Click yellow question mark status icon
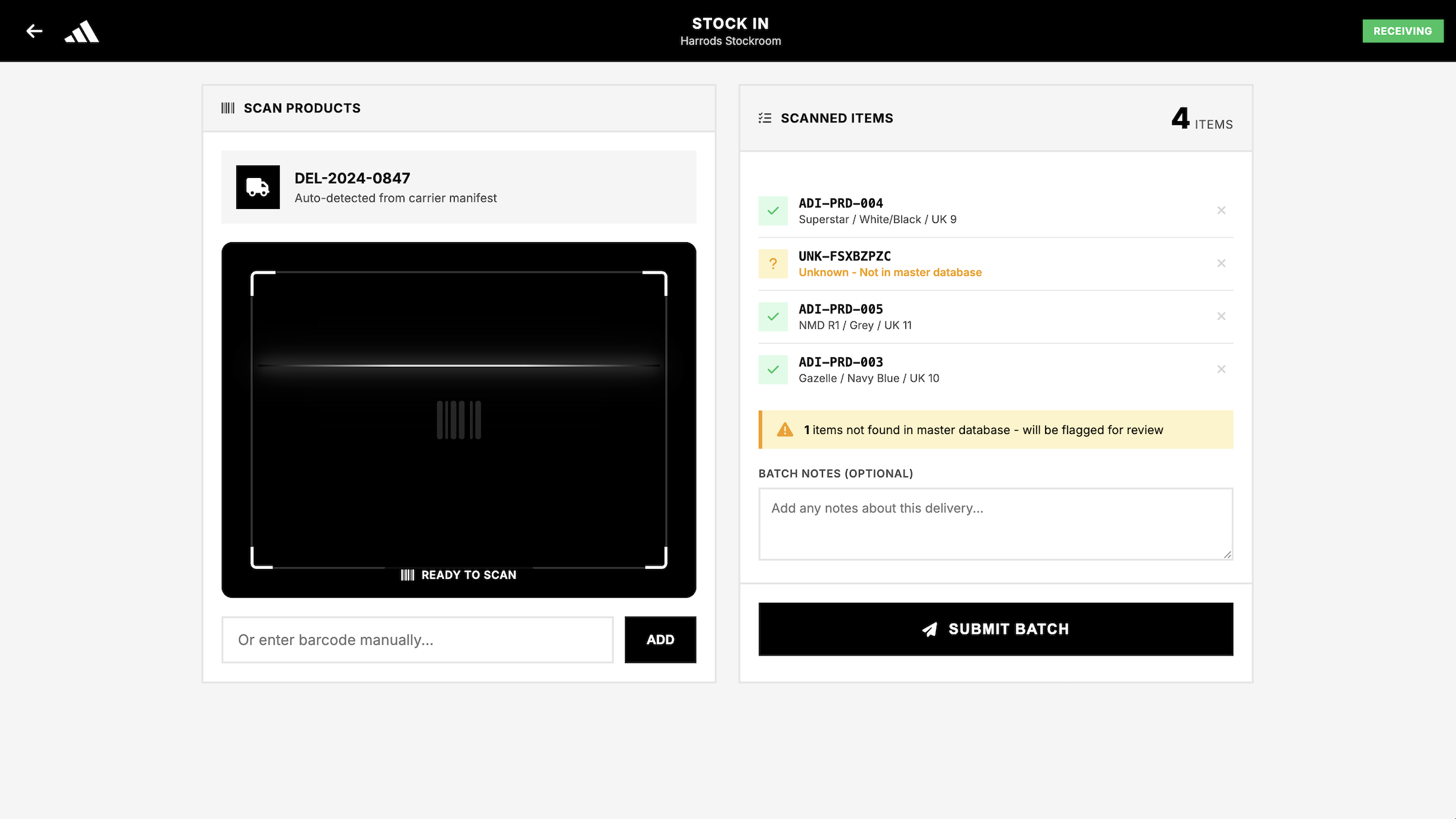Image resolution: width=1456 pixels, height=819 pixels. pyautogui.click(x=772, y=264)
